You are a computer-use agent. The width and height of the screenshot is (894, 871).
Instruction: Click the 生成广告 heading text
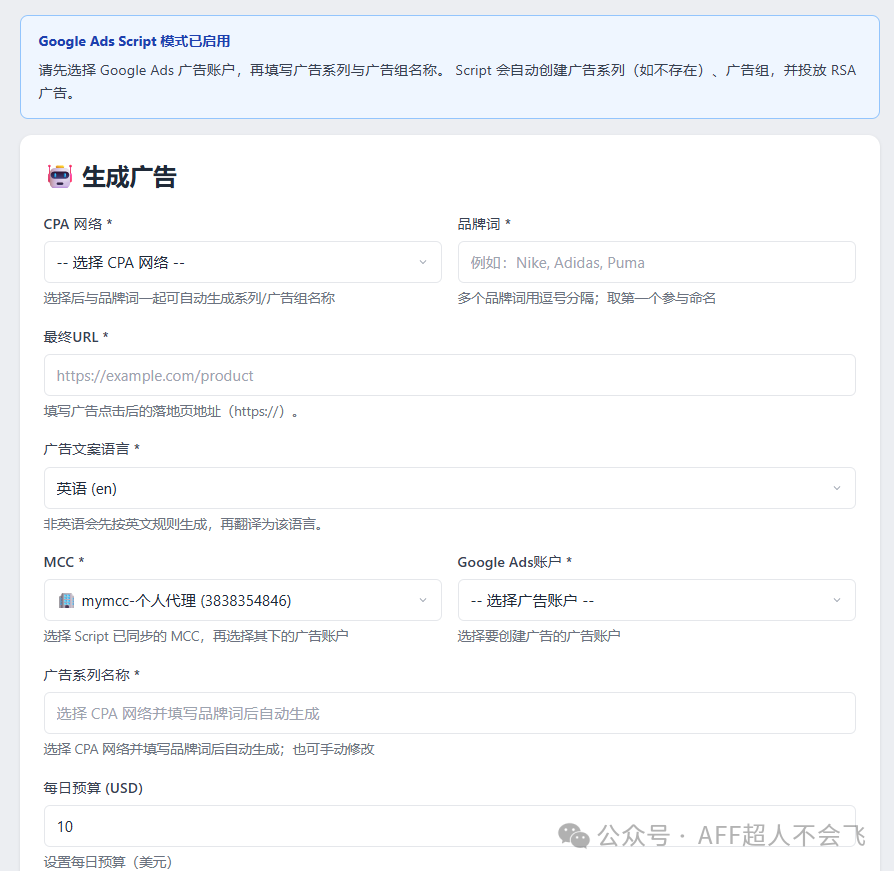click(x=129, y=177)
